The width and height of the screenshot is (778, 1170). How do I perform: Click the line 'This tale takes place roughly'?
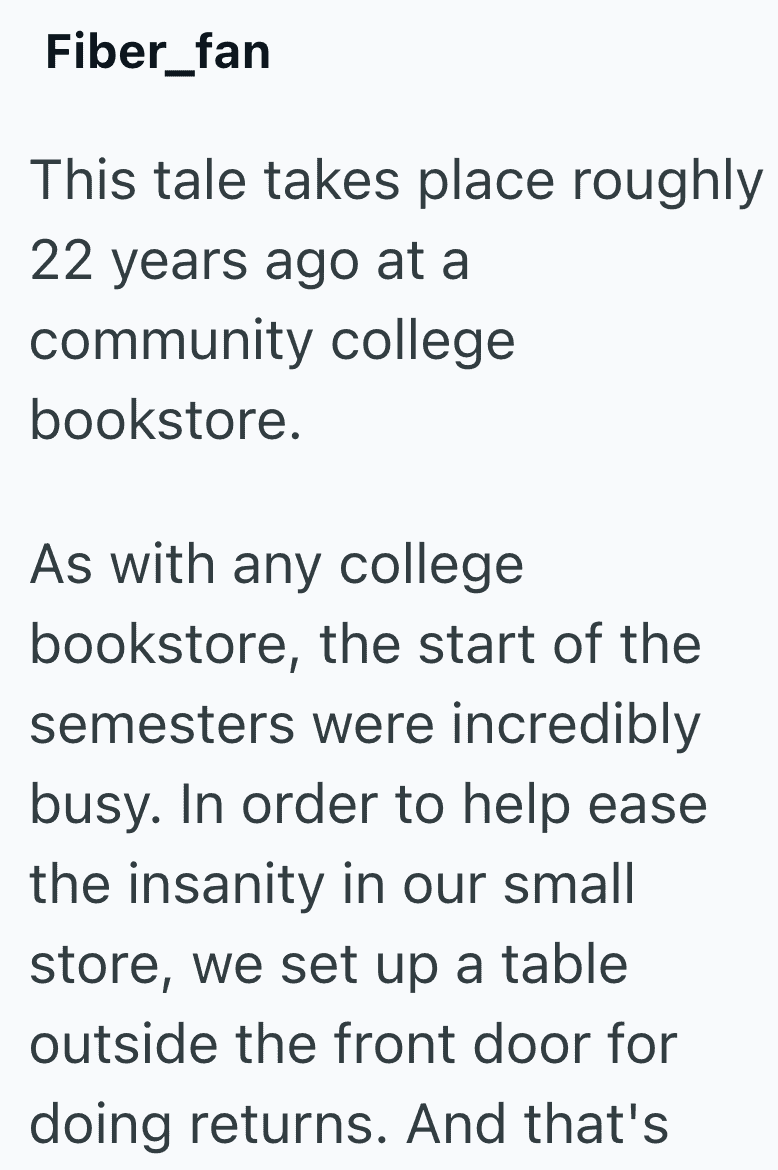[396, 181]
